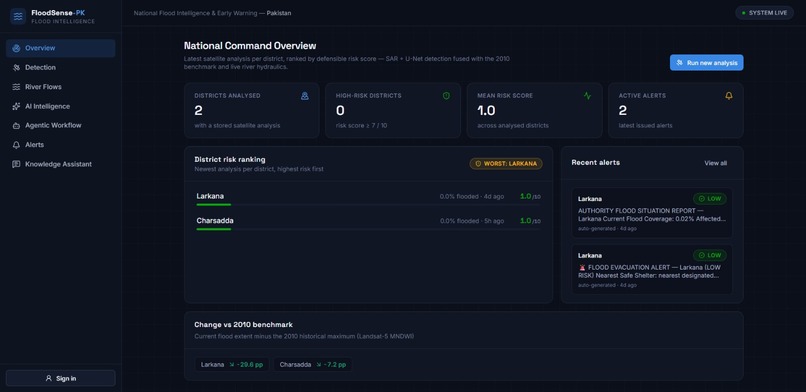Click the Active Alerts bell icon
This screenshot has width=806, height=392.
[729, 96]
